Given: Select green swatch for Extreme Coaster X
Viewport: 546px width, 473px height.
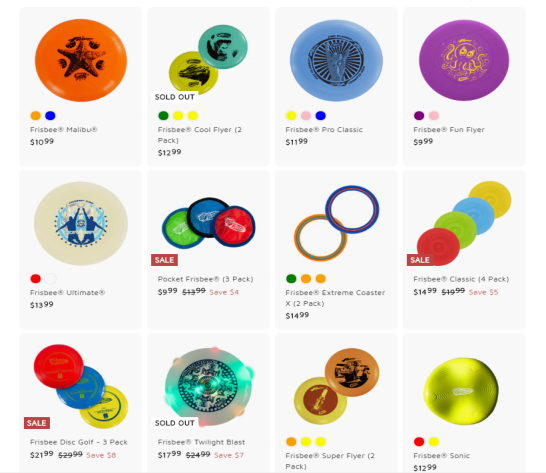Looking at the screenshot, I should click(x=291, y=279).
